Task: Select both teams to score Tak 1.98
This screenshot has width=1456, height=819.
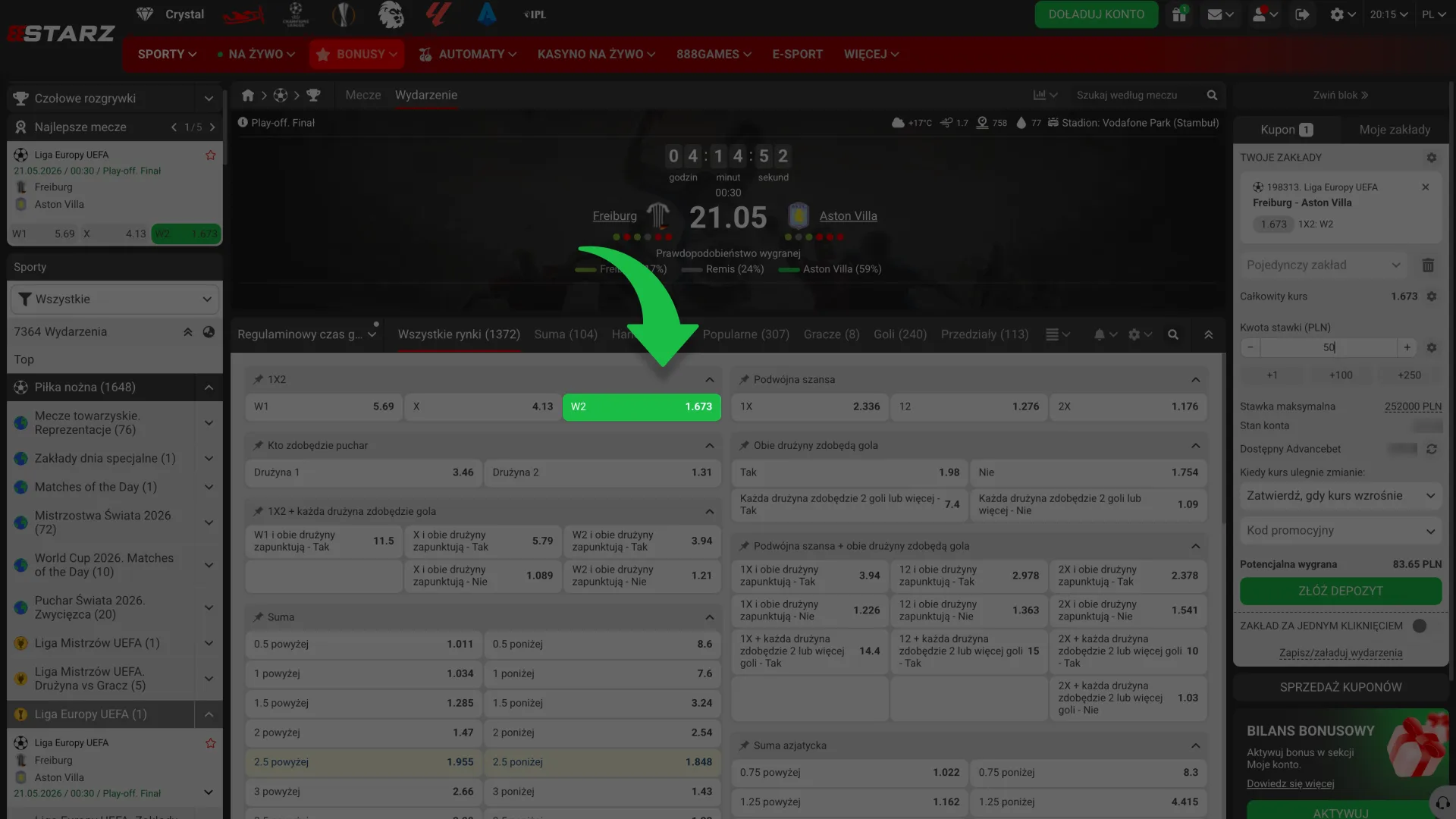Action: point(849,472)
